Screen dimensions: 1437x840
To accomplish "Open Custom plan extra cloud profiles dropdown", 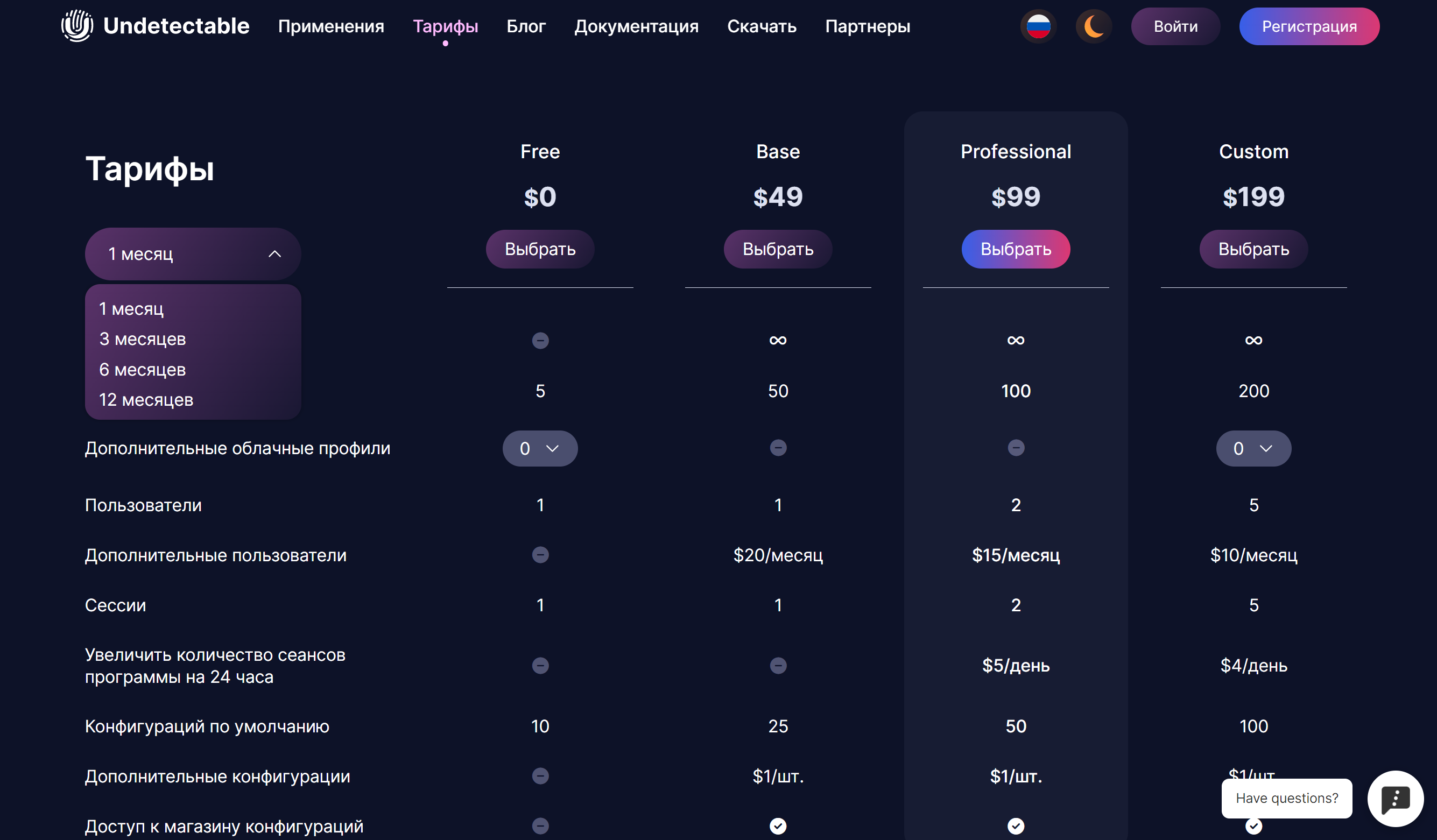I will click(1253, 448).
